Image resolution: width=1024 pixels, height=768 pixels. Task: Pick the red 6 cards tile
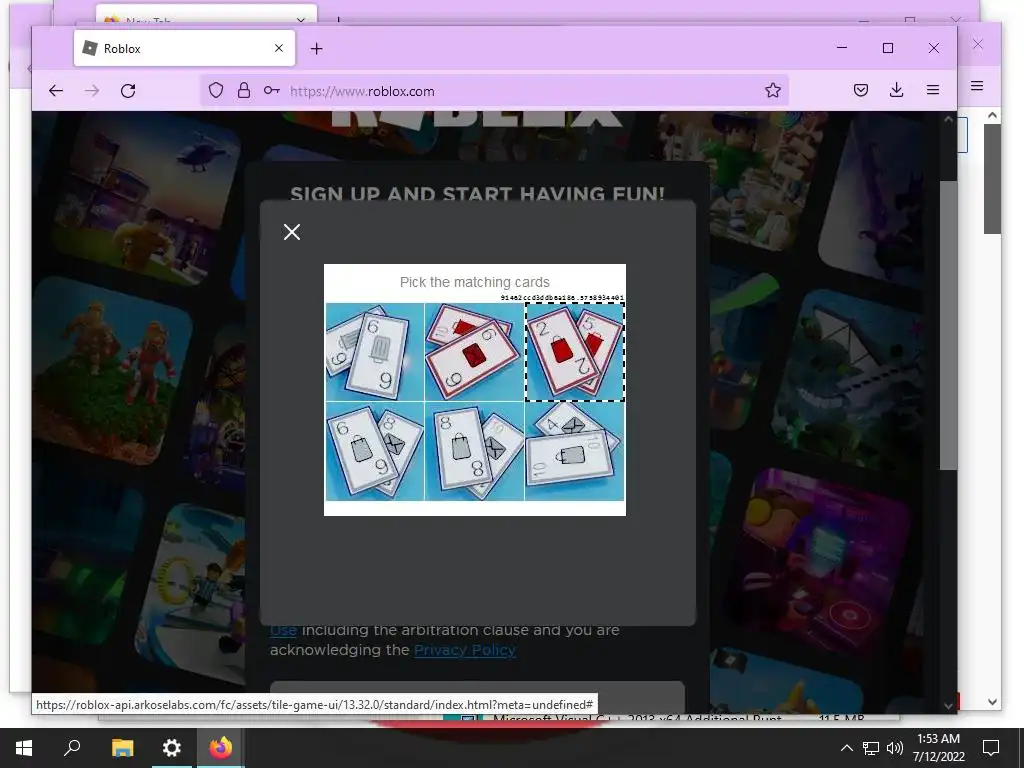[475, 352]
